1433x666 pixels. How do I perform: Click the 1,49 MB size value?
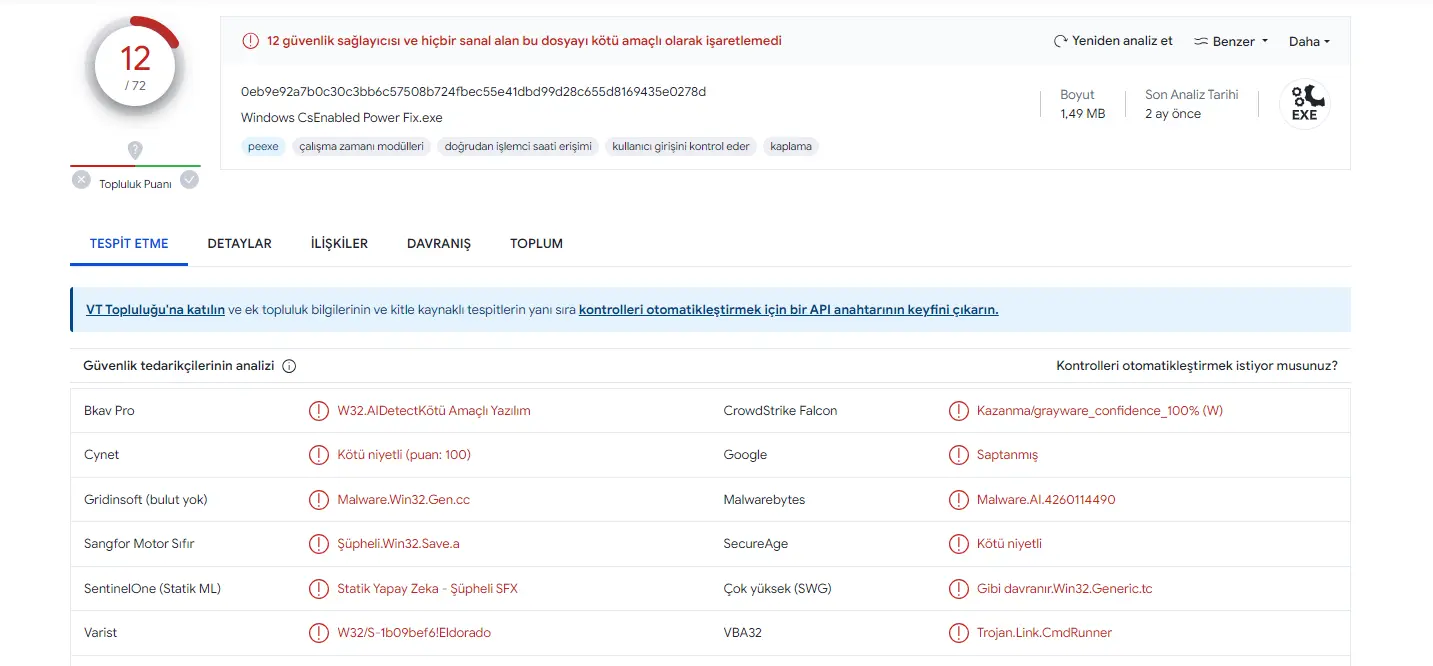[x=1083, y=114]
